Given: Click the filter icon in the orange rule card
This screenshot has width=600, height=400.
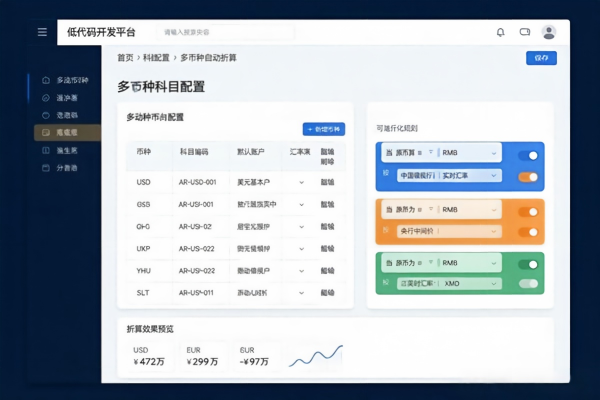Looking at the screenshot, I should click(x=430, y=209).
